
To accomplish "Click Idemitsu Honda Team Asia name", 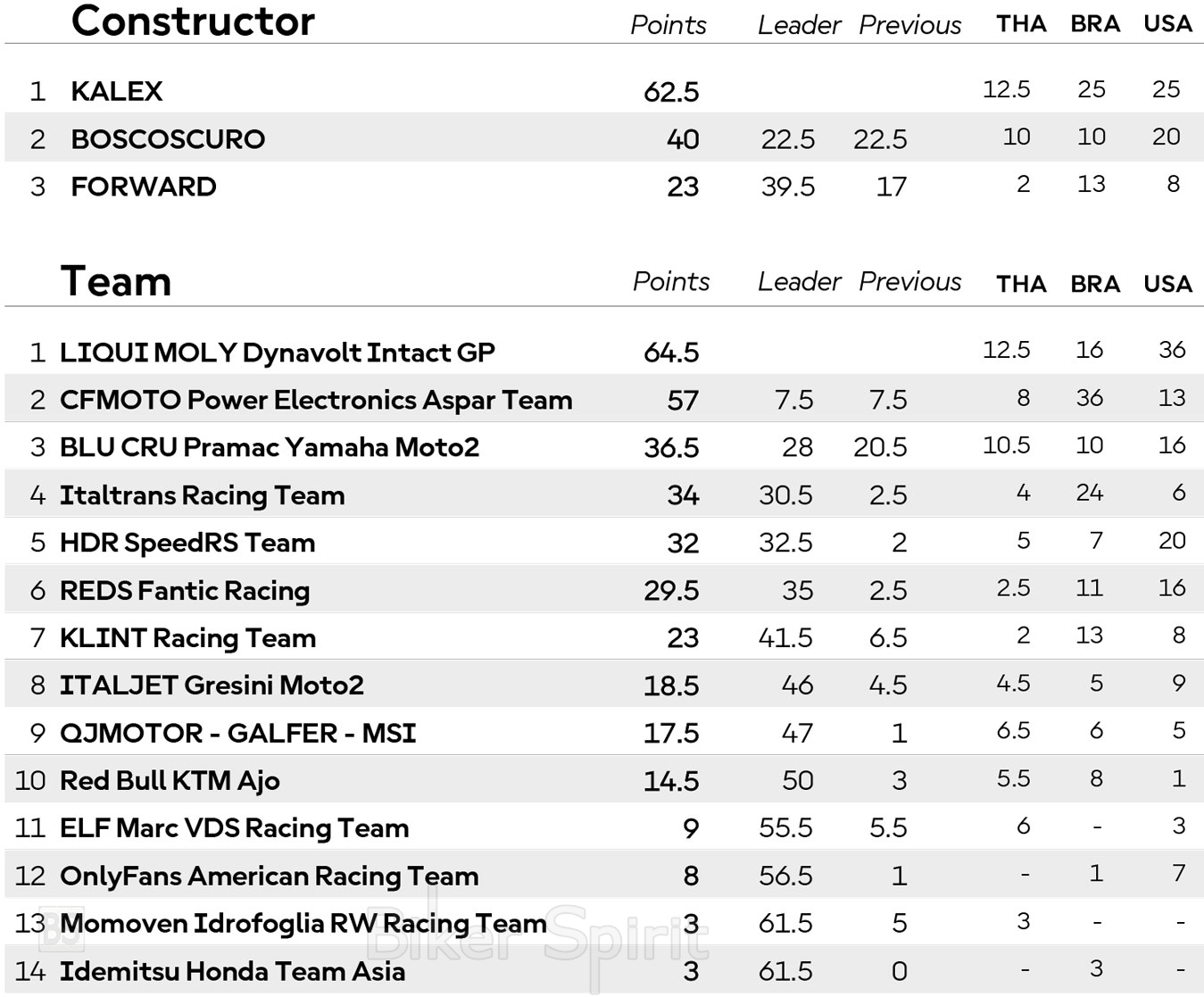I will (x=232, y=971).
